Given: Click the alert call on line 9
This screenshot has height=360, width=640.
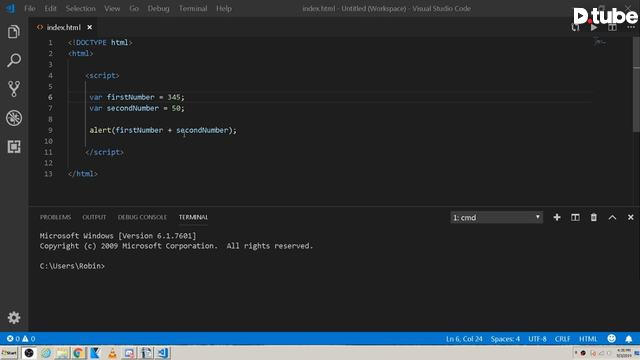Looking at the screenshot, I should (x=100, y=130).
